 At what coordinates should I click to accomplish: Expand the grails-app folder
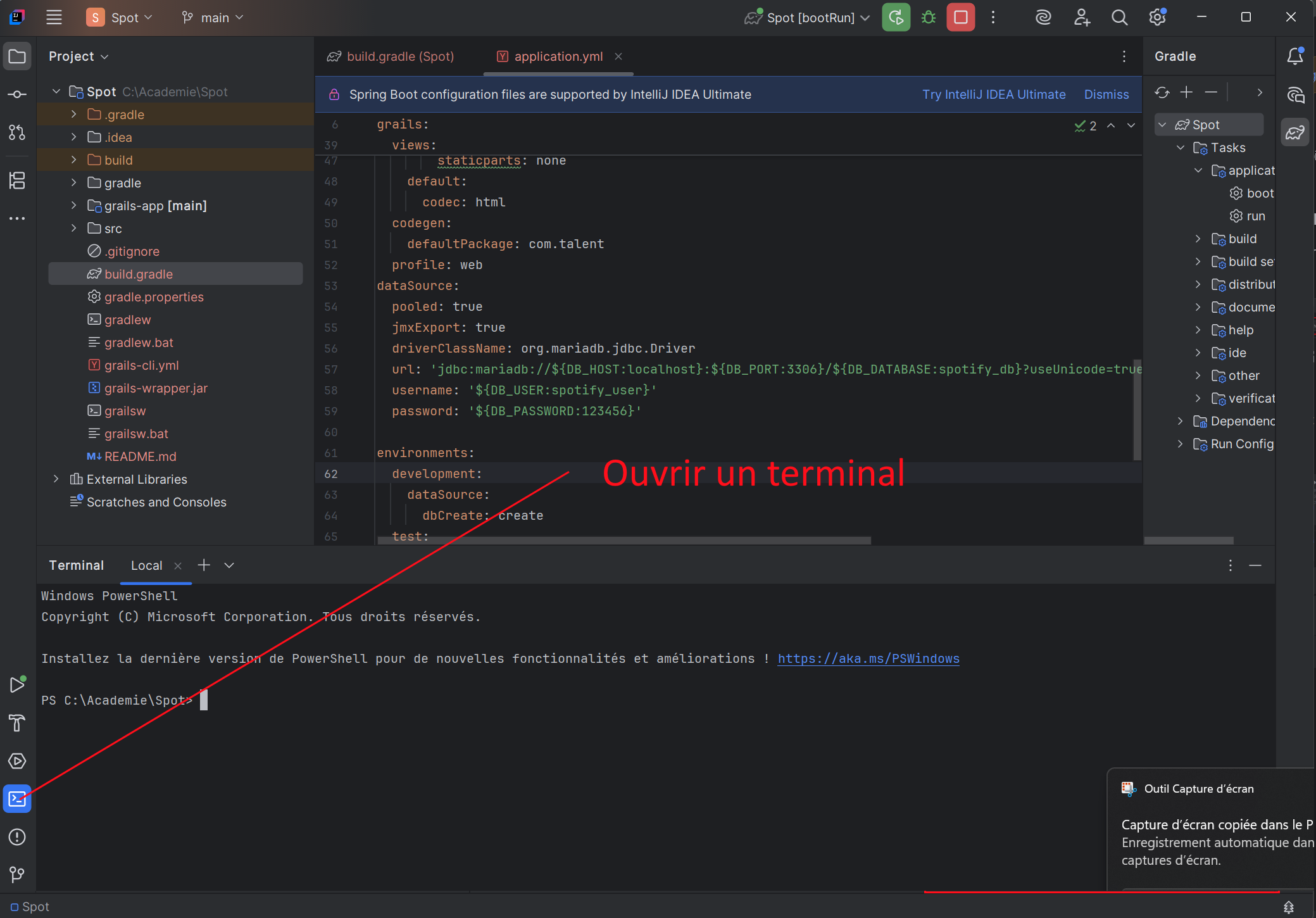pos(74,206)
